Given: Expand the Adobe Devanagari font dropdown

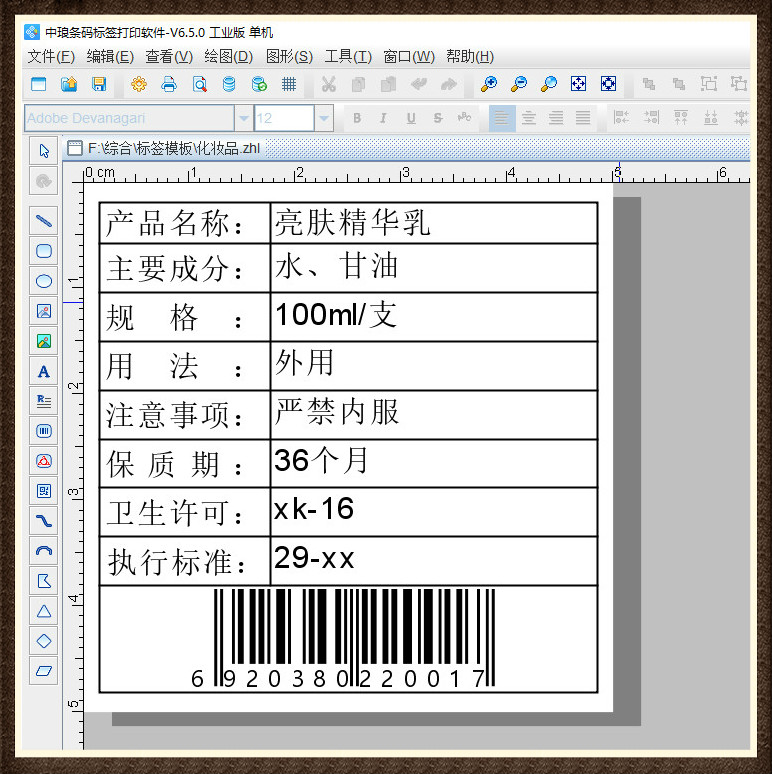Looking at the screenshot, I should pos(244,118).
